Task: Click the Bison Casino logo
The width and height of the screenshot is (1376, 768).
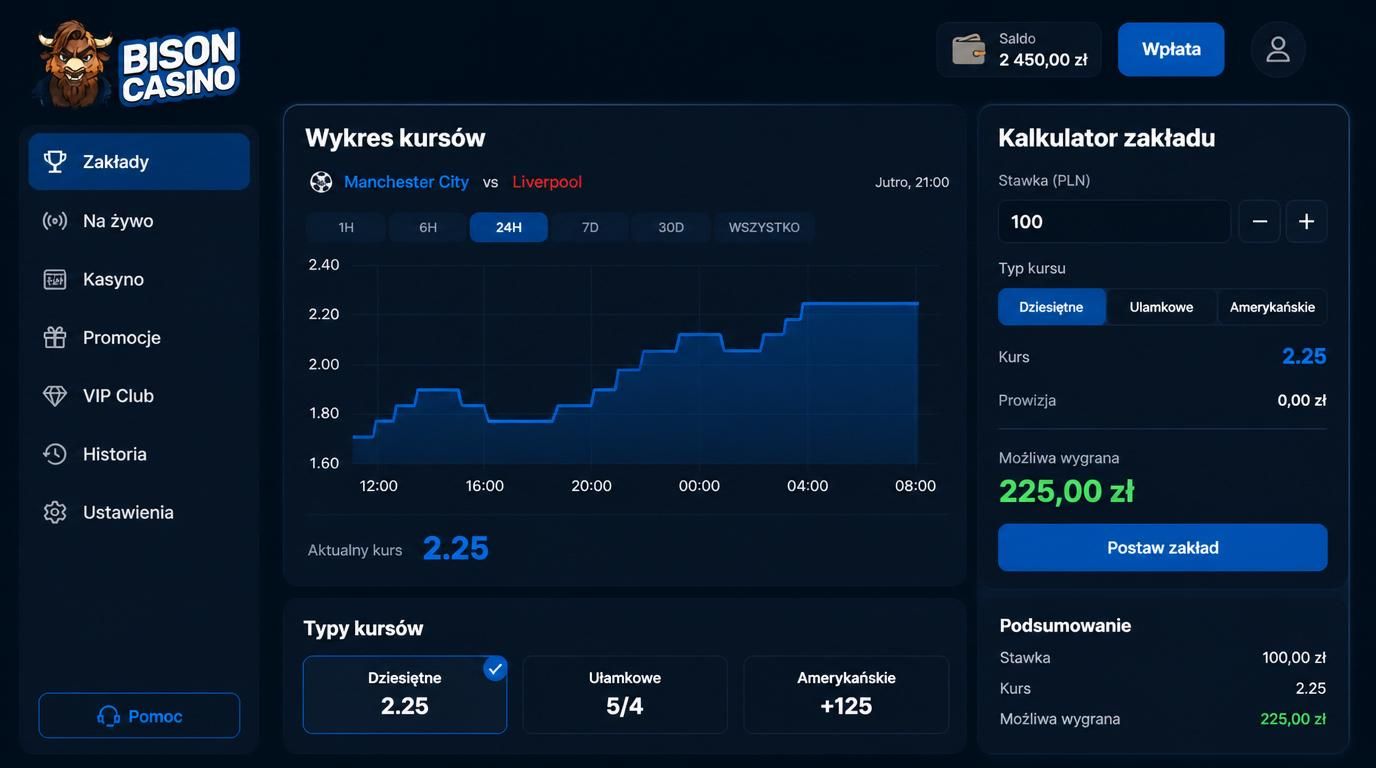Action: tap(138, 64)
